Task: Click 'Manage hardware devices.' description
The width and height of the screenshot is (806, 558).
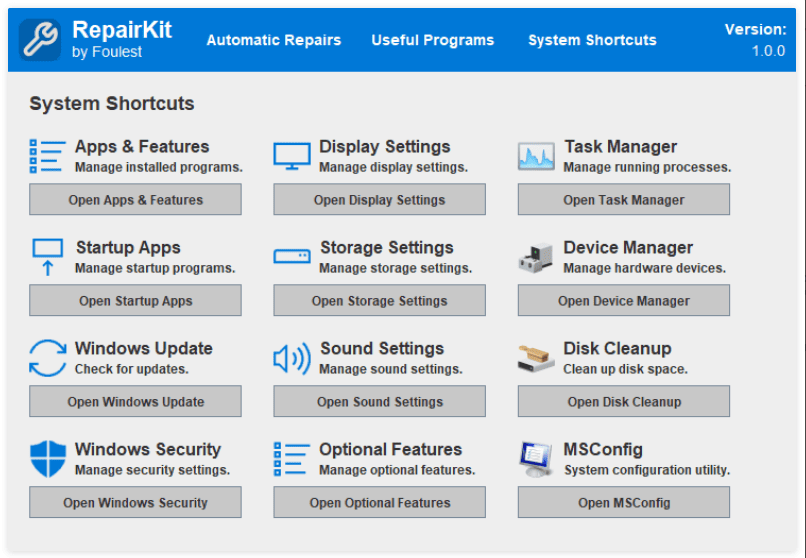Action: (x=645, y=268)
